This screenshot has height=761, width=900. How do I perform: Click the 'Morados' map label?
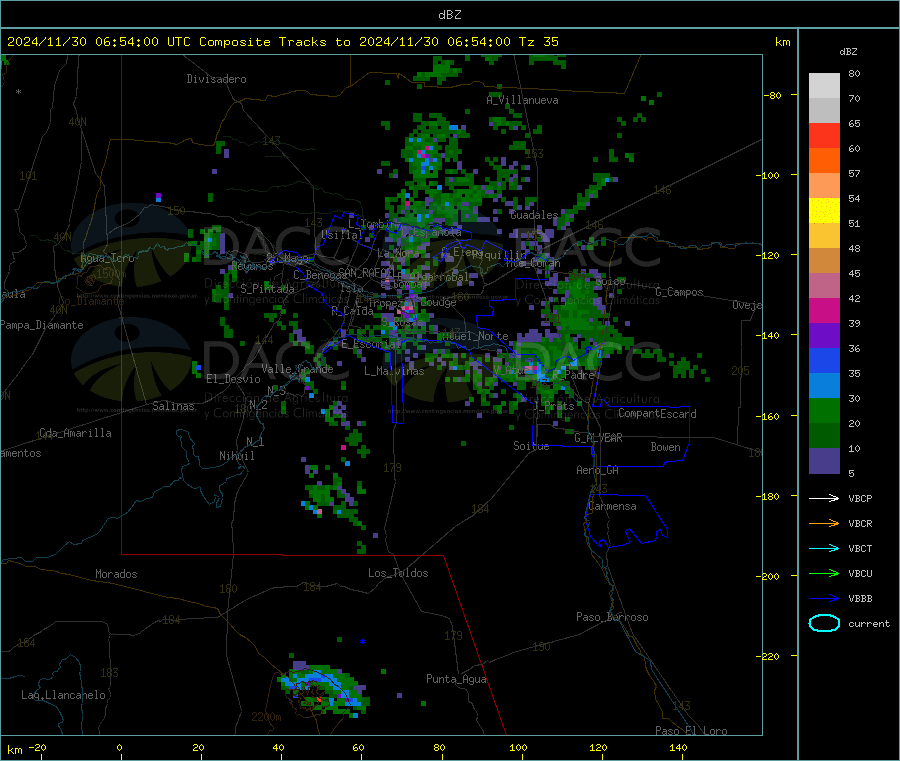[116, 574]
